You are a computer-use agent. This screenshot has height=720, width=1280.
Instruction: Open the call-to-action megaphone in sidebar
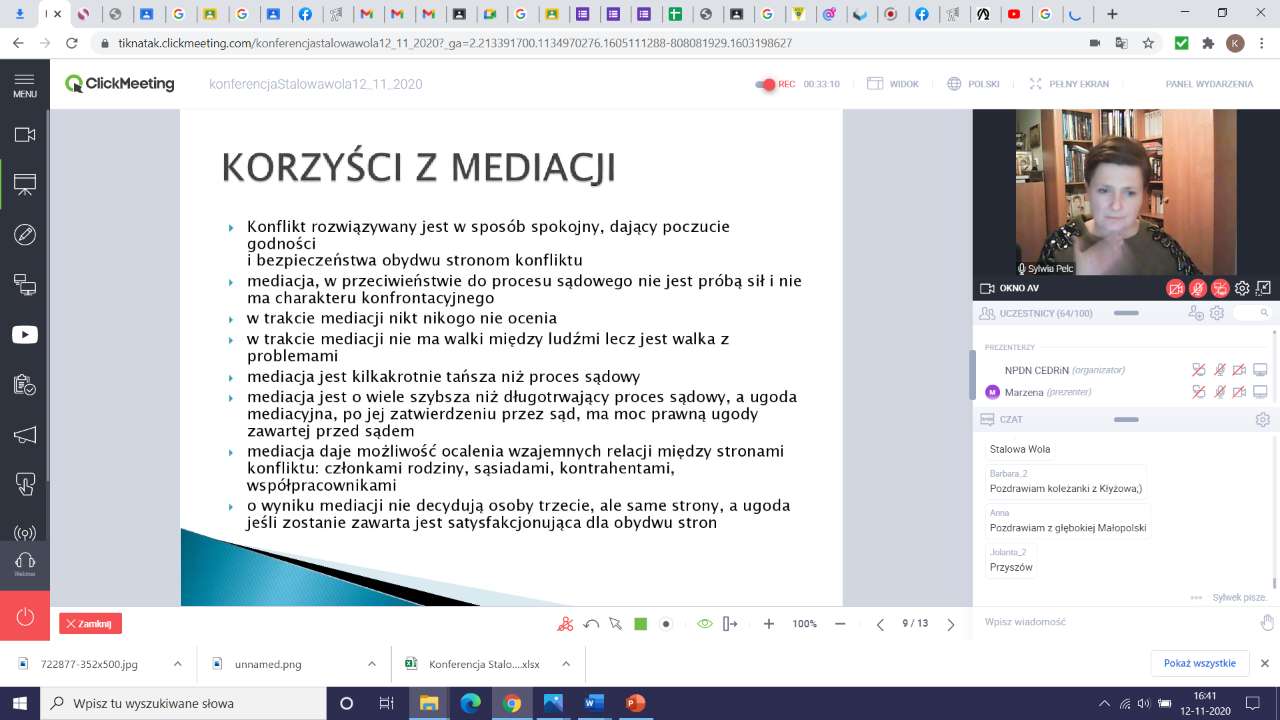(x=24, y=435)
